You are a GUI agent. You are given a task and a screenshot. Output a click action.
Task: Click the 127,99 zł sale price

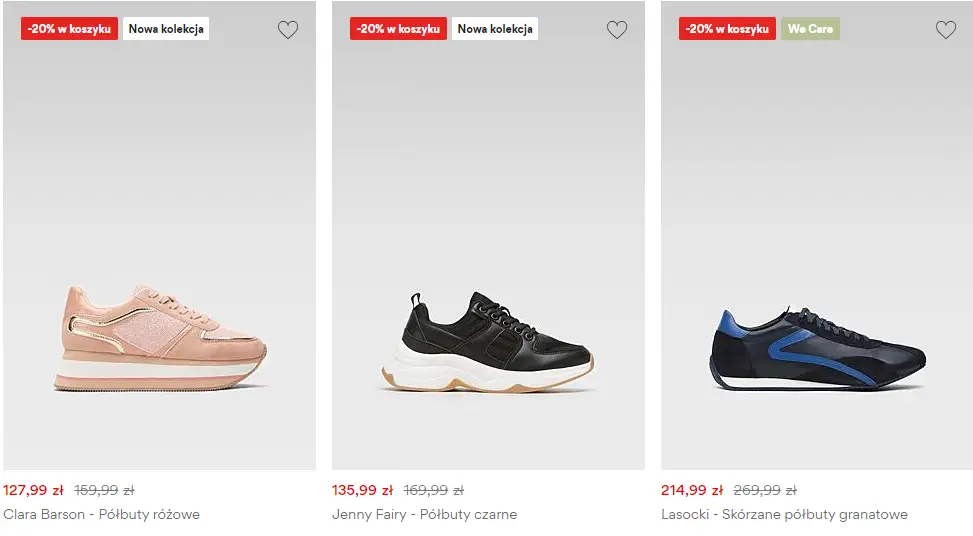coord(33,490)
